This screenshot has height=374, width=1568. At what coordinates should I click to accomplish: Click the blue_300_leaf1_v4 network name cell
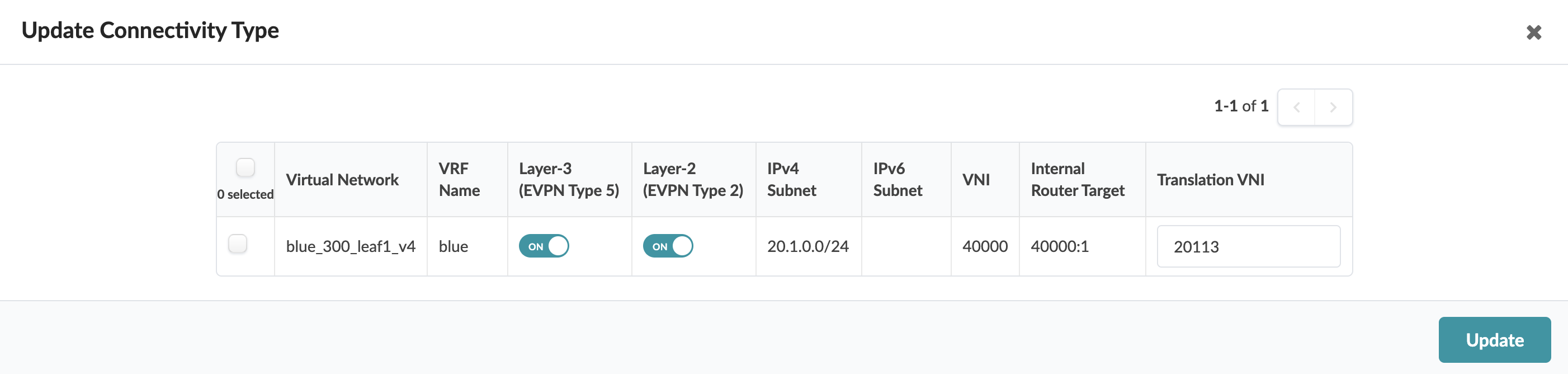351,246
